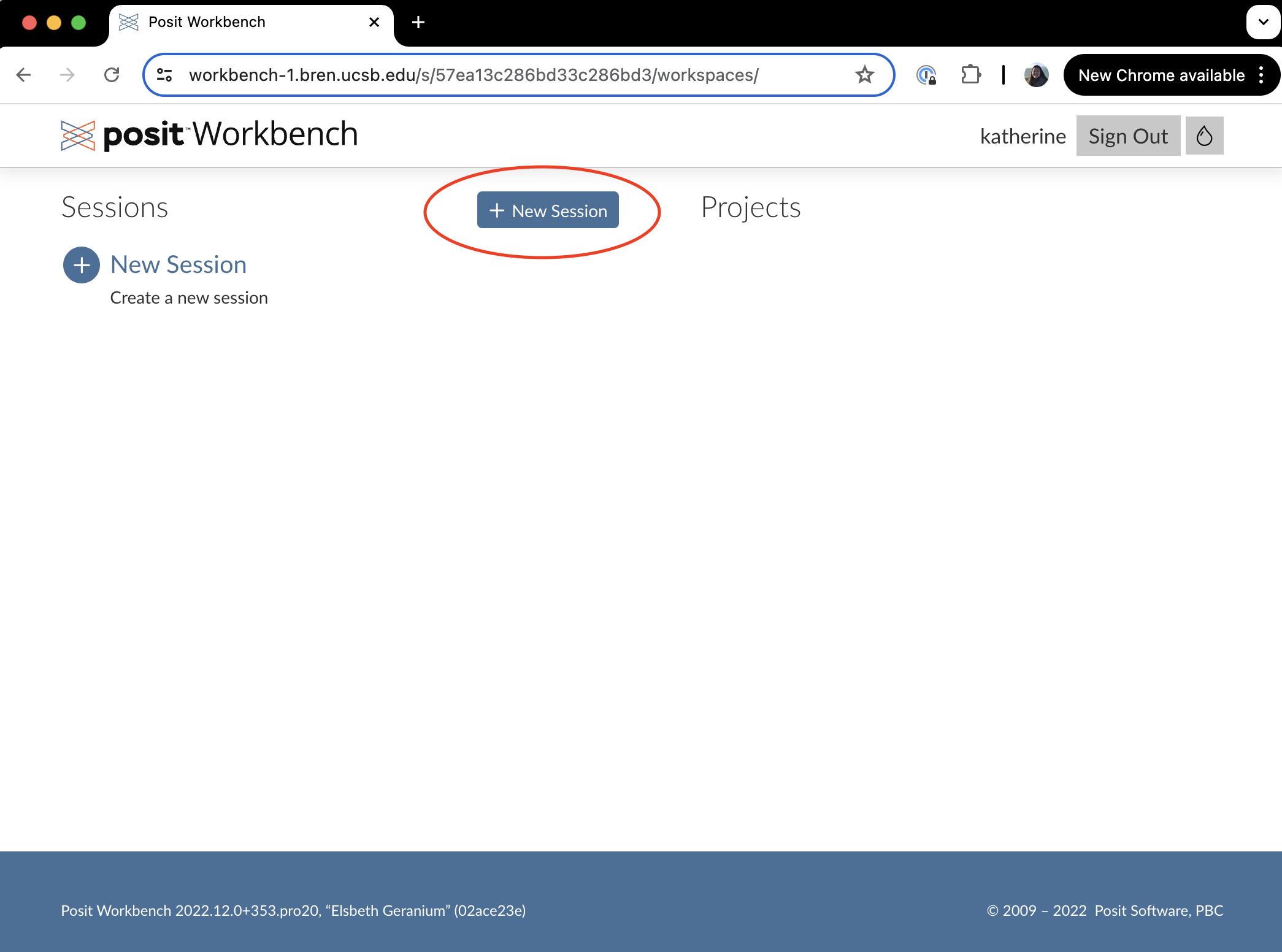The height and width of the screenshot is (952, 1282).
Task: Click the katherine username text
Action: click(1023, 136)
